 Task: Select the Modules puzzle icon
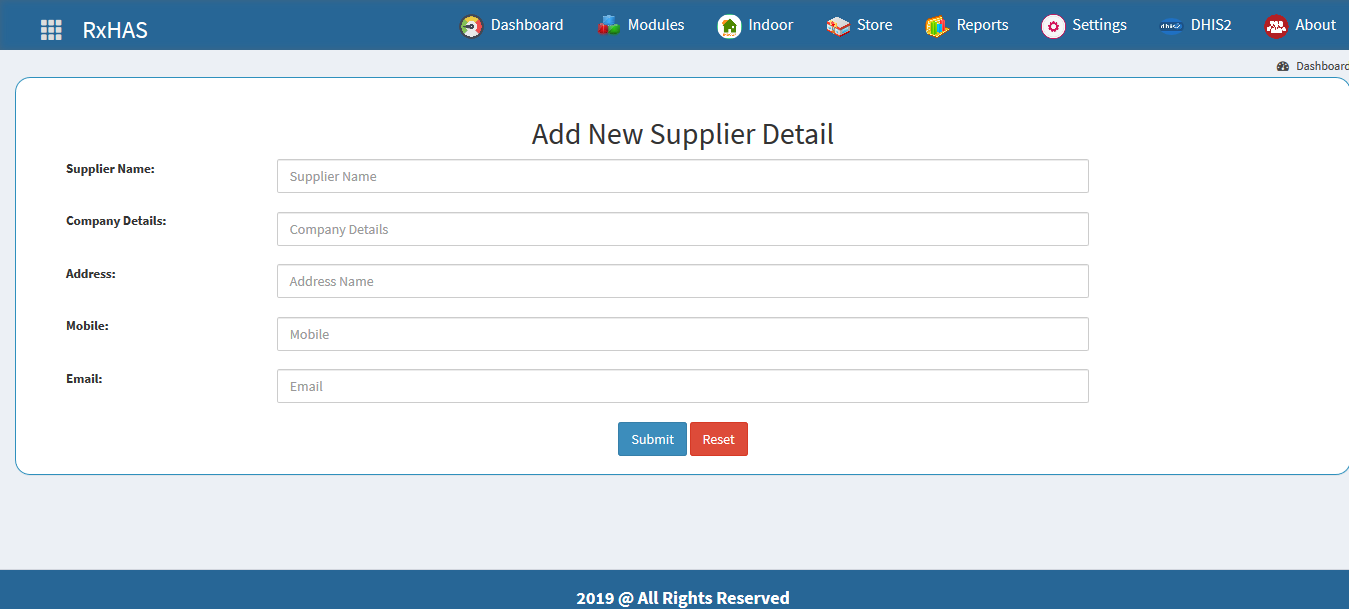pyautogui.click(x=606, y=25)
